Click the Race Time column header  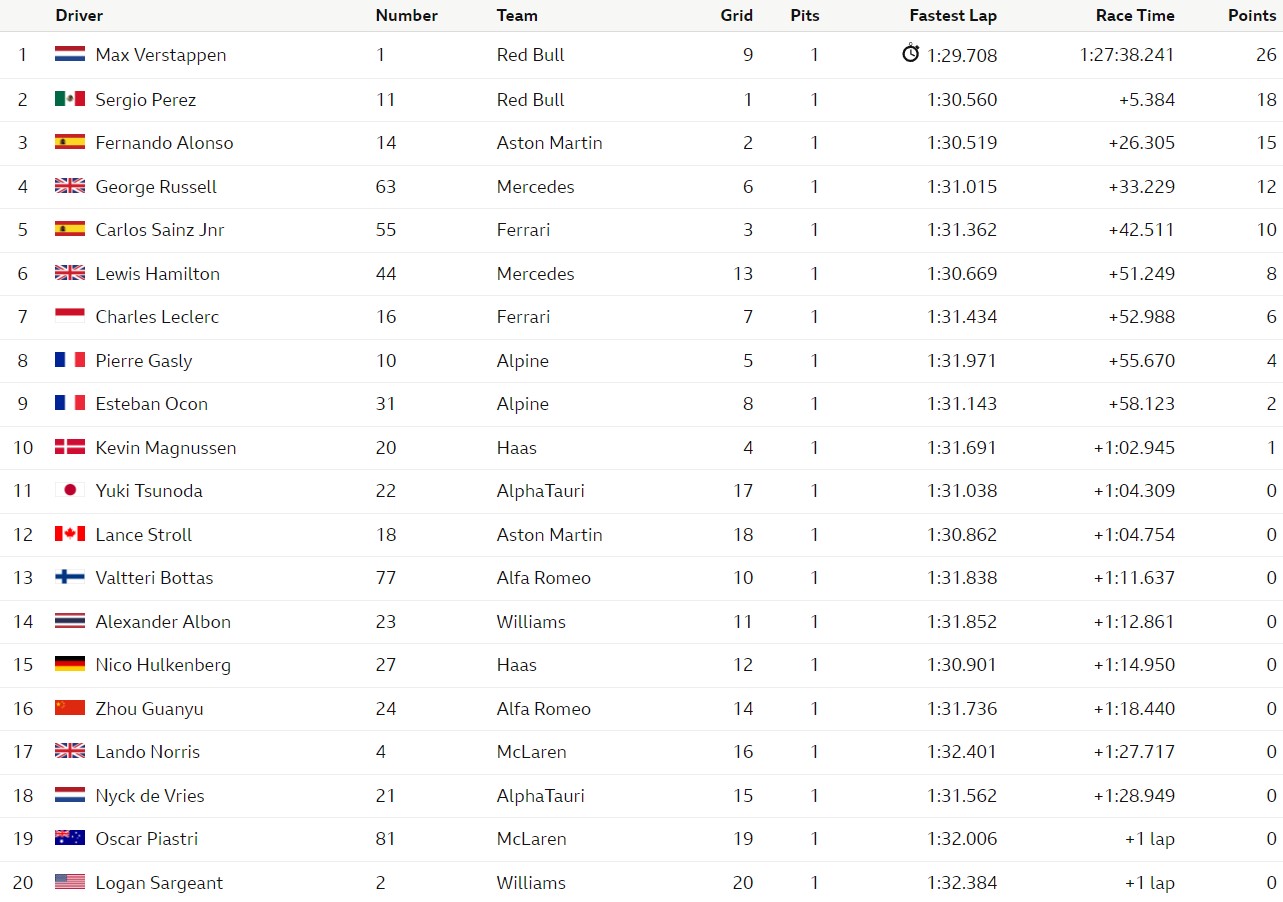point(1134,15)
